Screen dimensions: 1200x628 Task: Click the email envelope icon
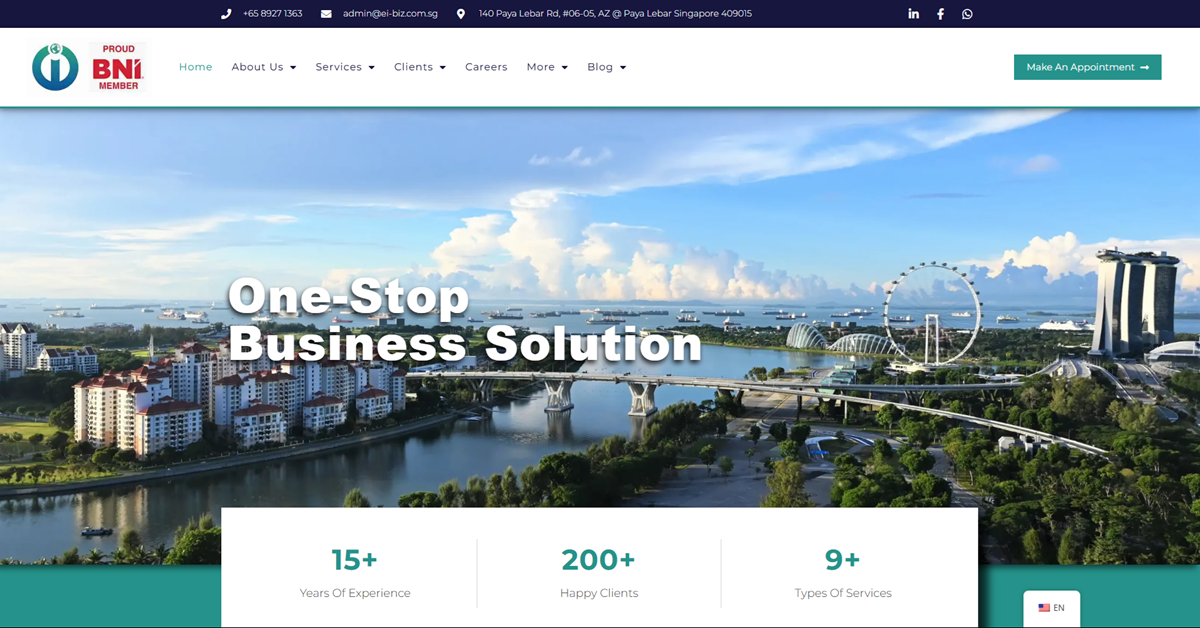[326, 14]
